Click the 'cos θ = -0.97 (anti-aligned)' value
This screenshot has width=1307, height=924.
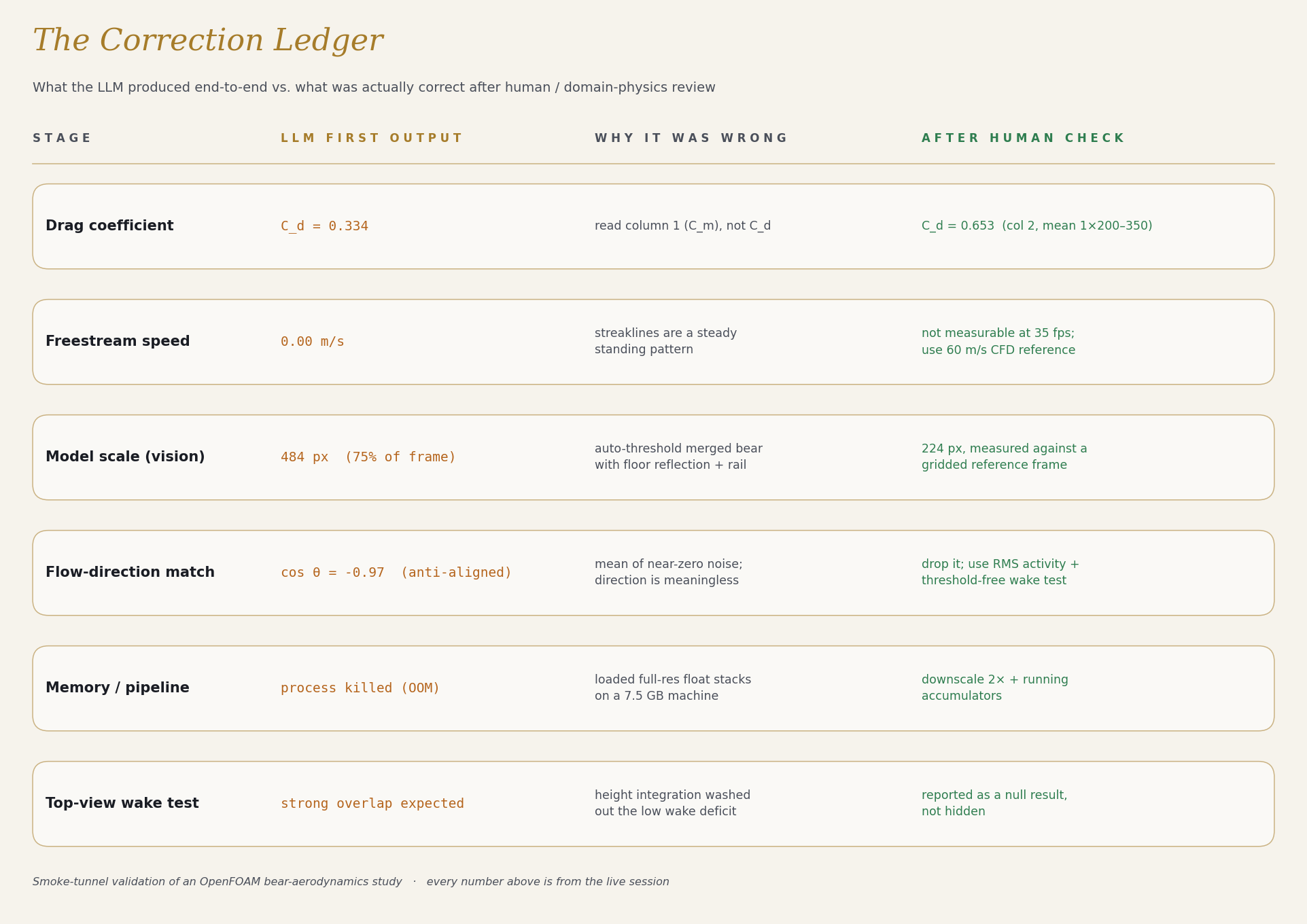pos(396,573)
